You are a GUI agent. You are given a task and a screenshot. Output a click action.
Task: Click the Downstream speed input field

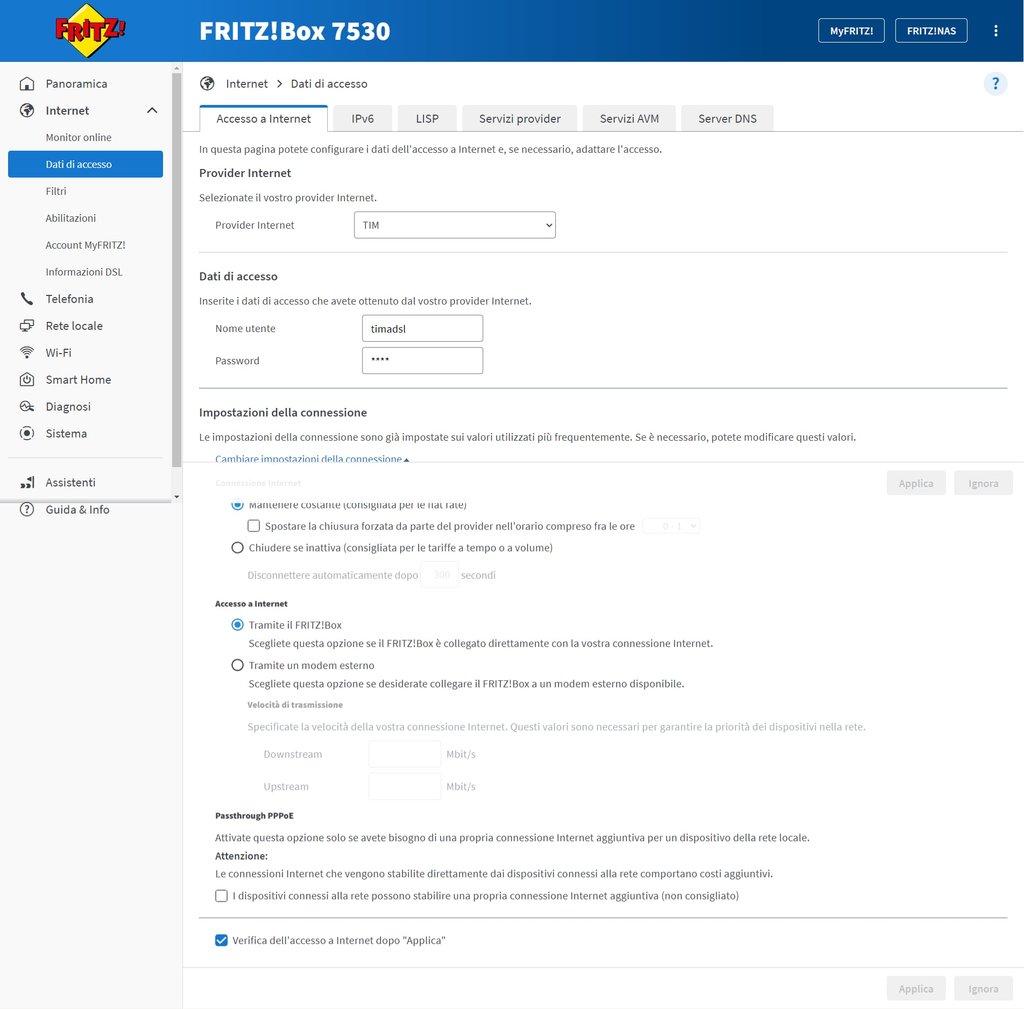point(405,754)
